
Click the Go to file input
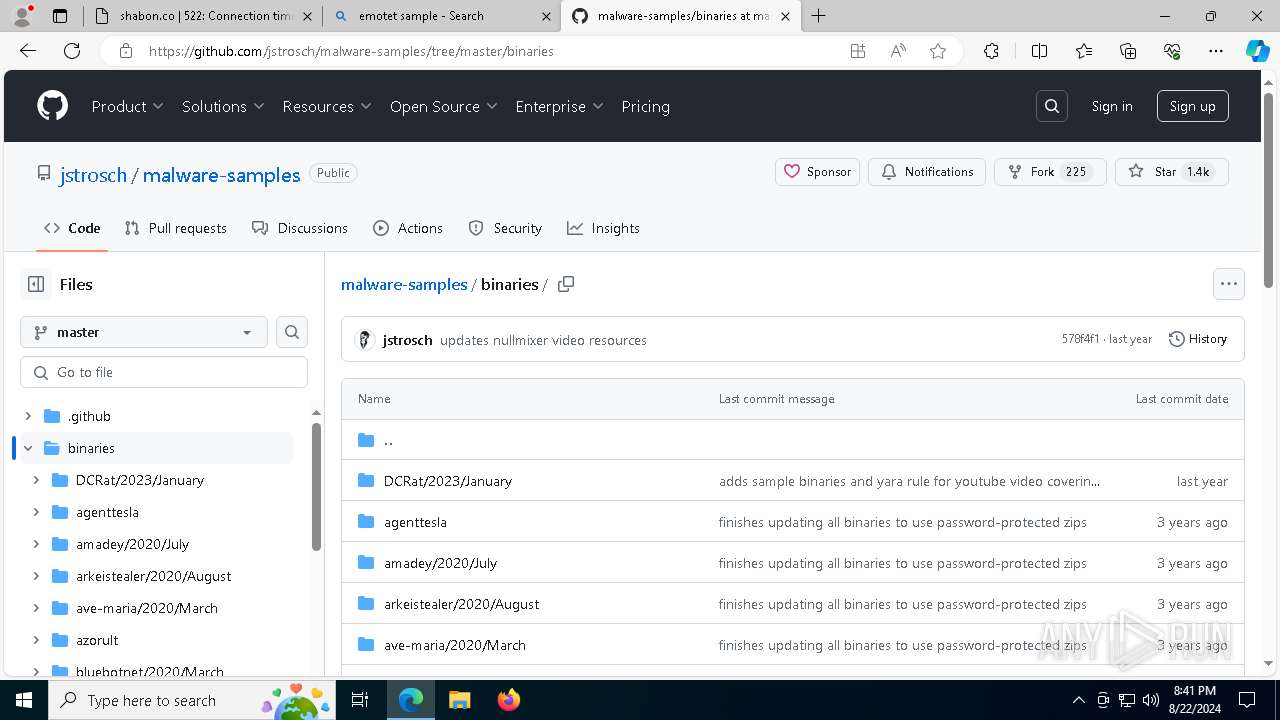[x=164, y=372]
